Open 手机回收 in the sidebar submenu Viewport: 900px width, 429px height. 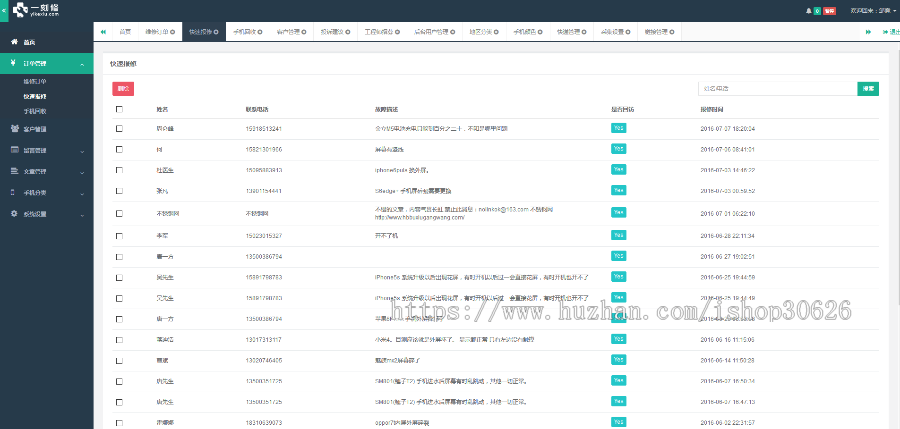point(35,111)
